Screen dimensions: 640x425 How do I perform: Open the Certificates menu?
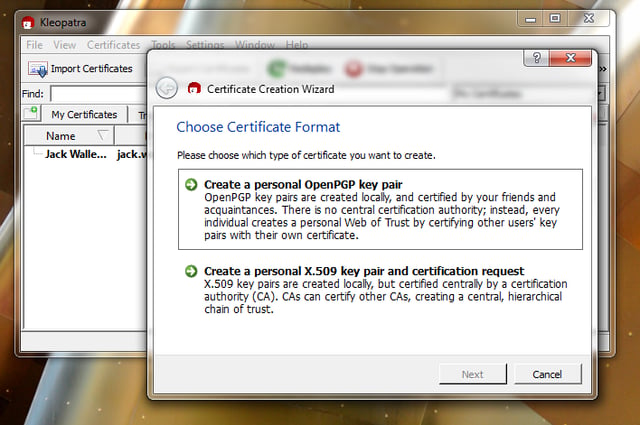click(x=113, y=45)
